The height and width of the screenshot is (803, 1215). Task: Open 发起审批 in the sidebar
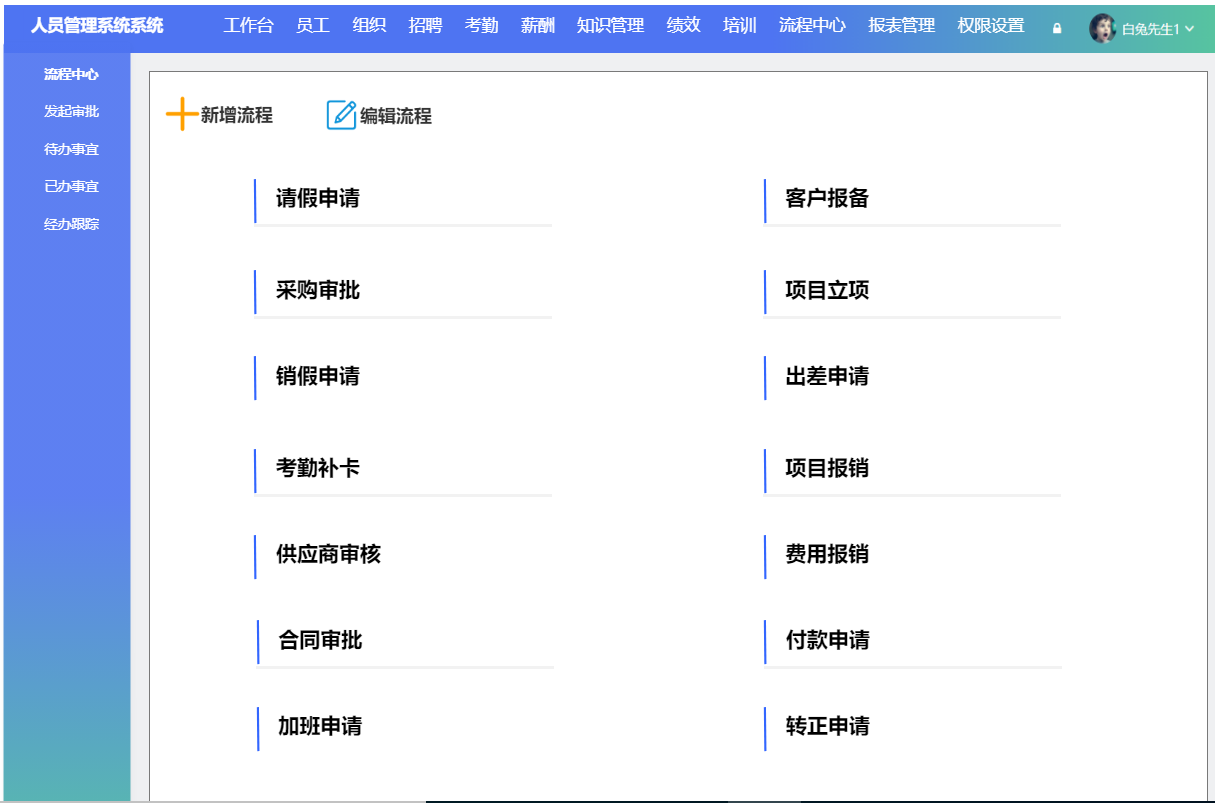point(66,110)
